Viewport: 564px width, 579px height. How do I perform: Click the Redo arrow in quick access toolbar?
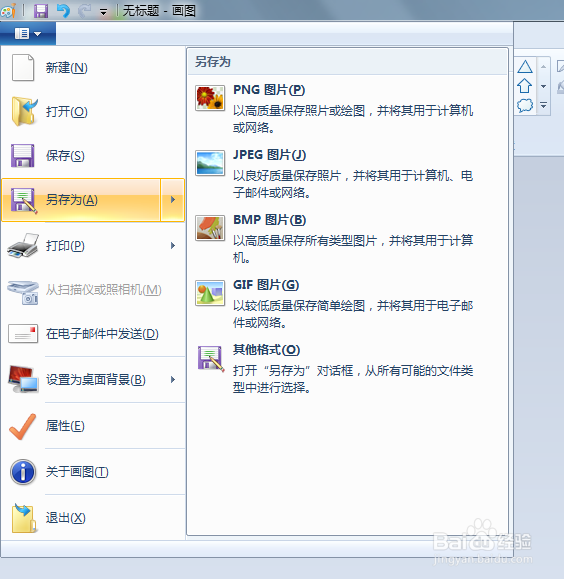(x=85, y=10)
